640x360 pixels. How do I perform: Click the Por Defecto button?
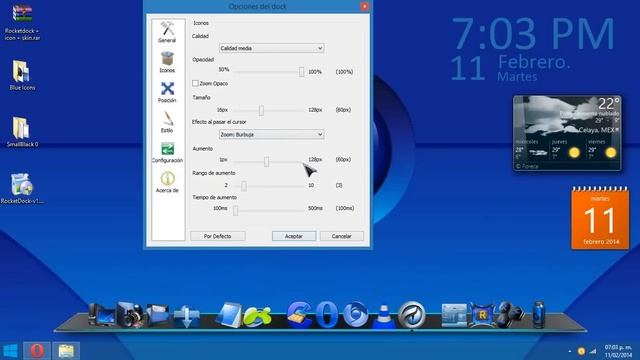218,236
